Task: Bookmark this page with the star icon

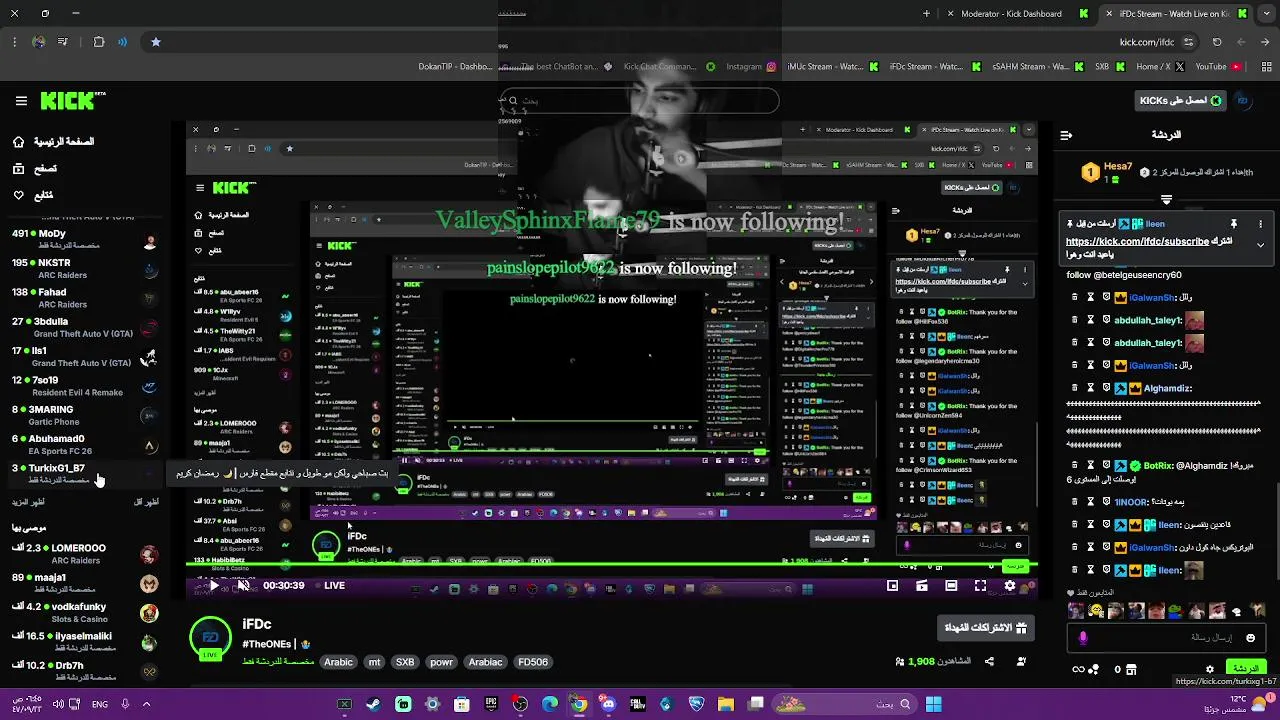Action: 156,42
